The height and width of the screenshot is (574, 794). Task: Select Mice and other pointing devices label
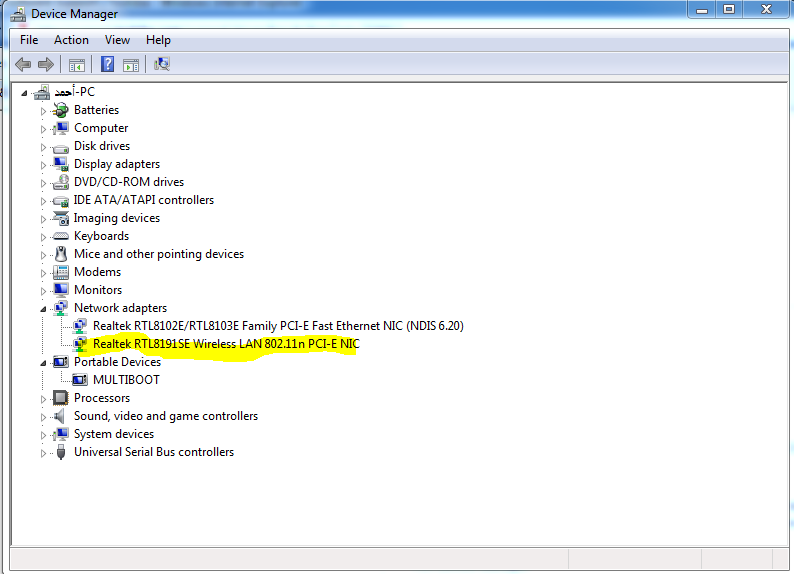pos(159,254)
